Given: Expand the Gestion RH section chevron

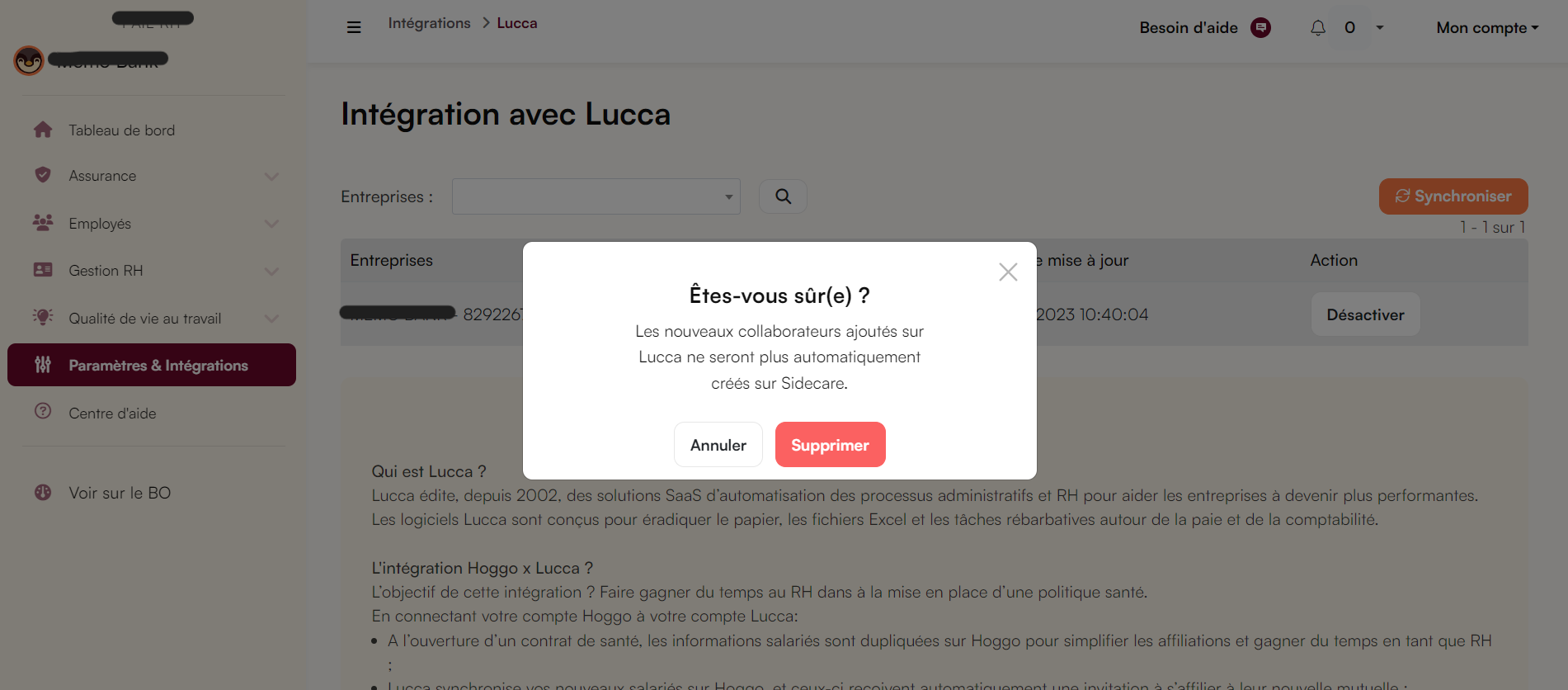Looking at the screenshot, I should (x=272, y=270).
